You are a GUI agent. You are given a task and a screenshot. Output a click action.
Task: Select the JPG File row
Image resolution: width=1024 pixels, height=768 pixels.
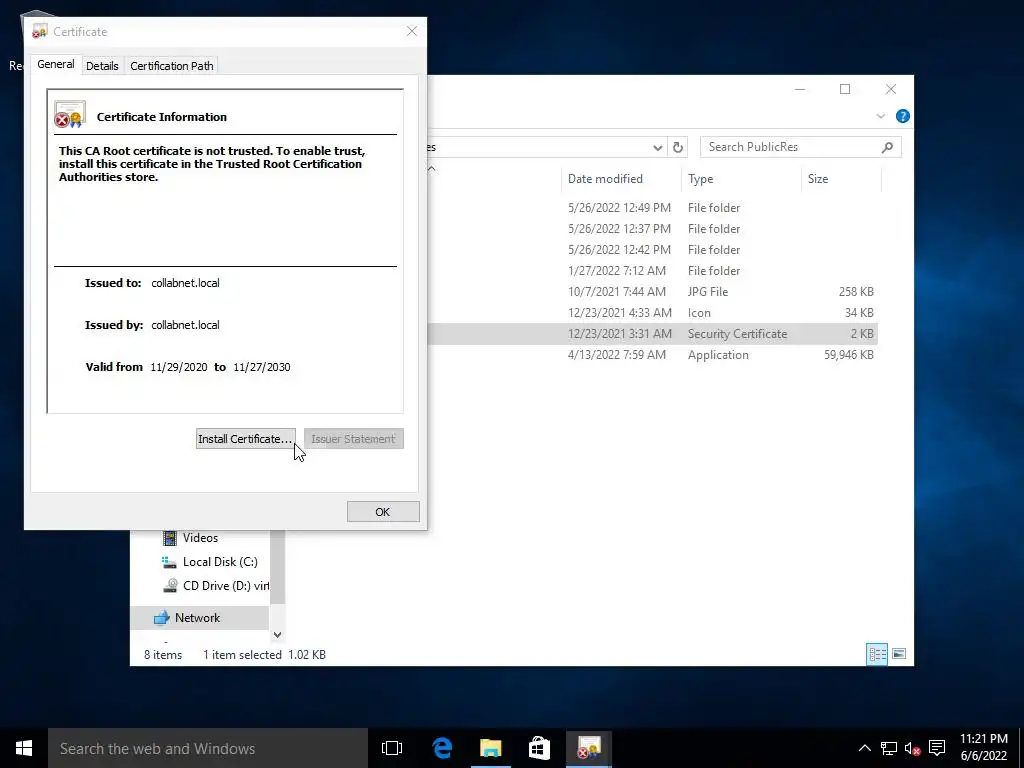(652, 292)
